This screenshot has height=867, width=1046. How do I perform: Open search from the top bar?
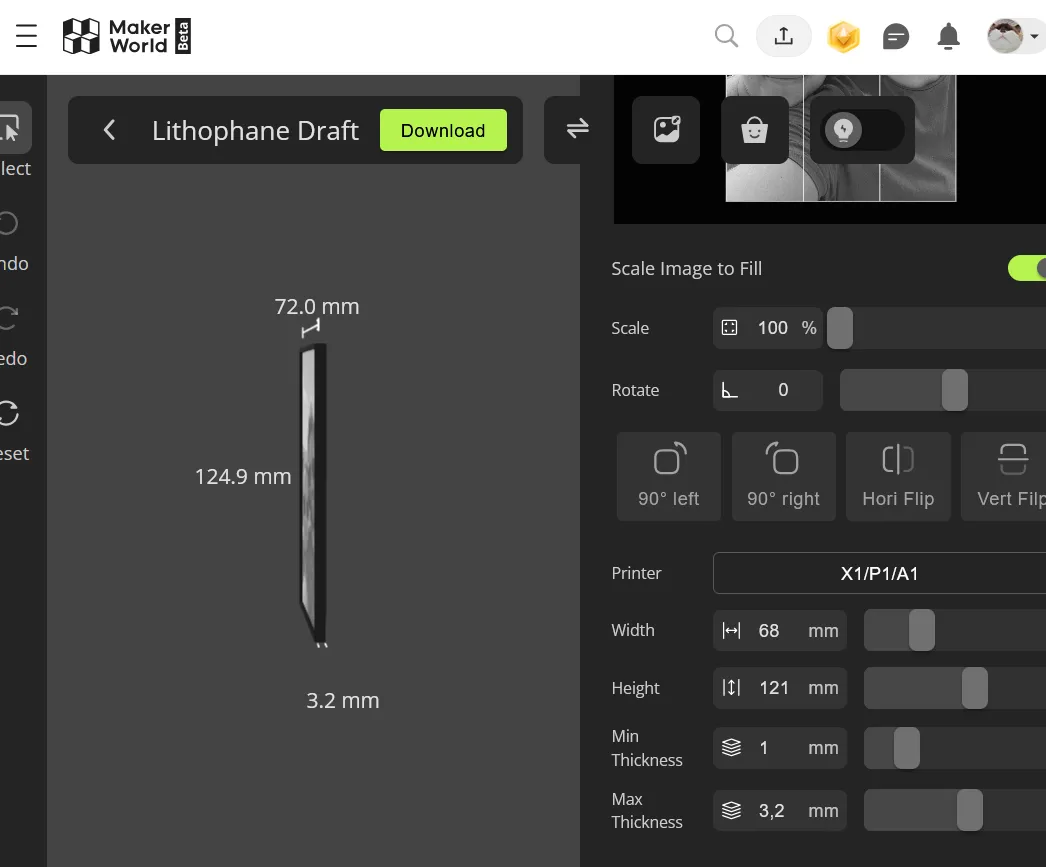coord(726,35)
